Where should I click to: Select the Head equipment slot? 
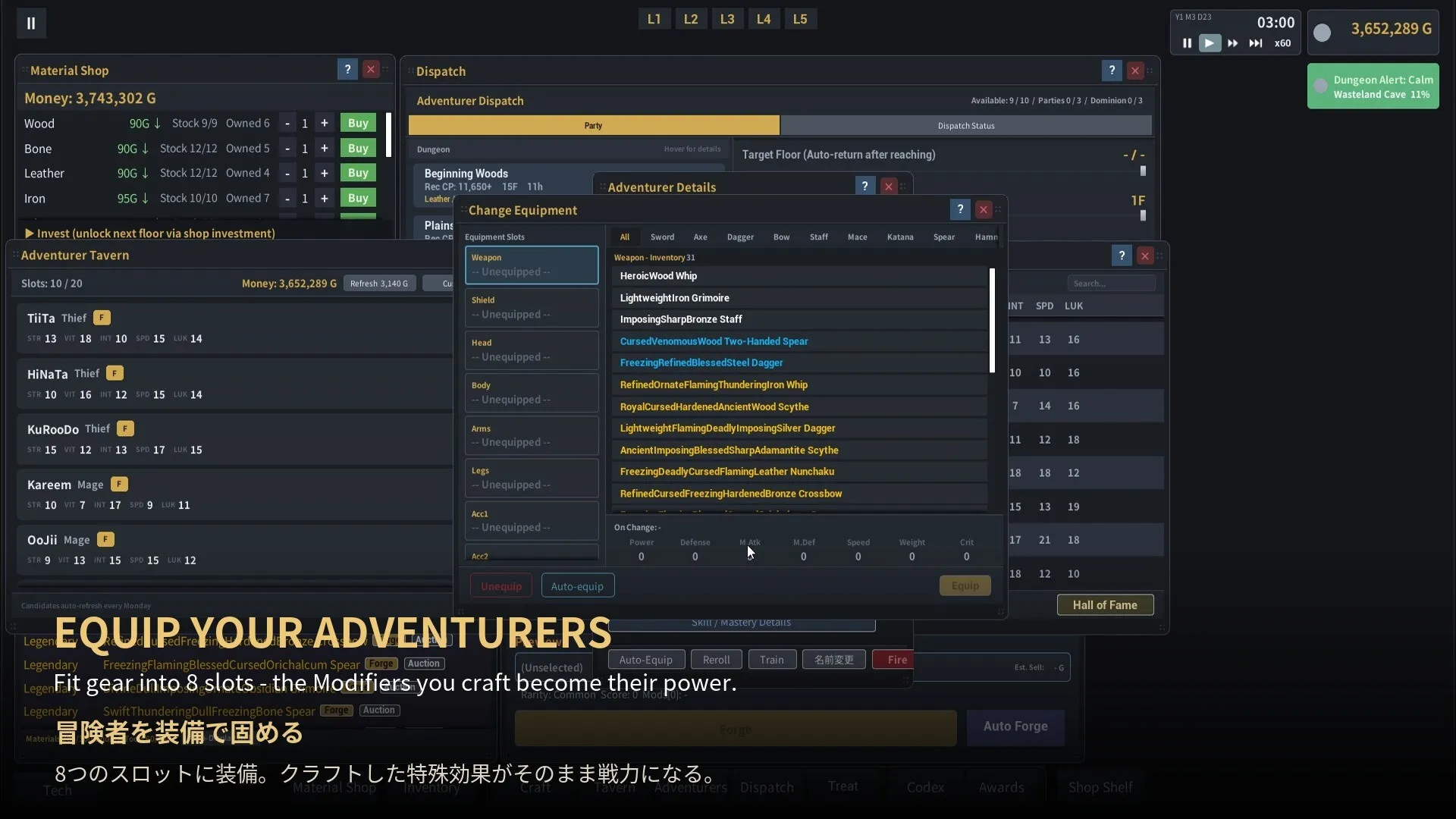pos(532,350)
